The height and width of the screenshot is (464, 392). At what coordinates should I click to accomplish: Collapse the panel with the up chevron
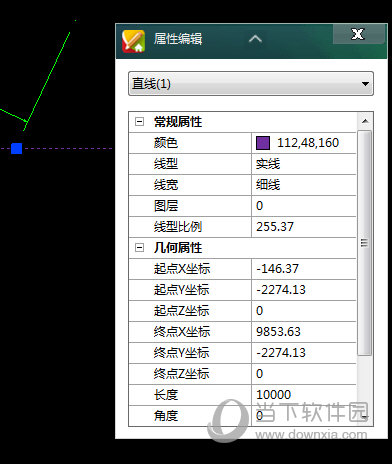(x=255, y=39)
